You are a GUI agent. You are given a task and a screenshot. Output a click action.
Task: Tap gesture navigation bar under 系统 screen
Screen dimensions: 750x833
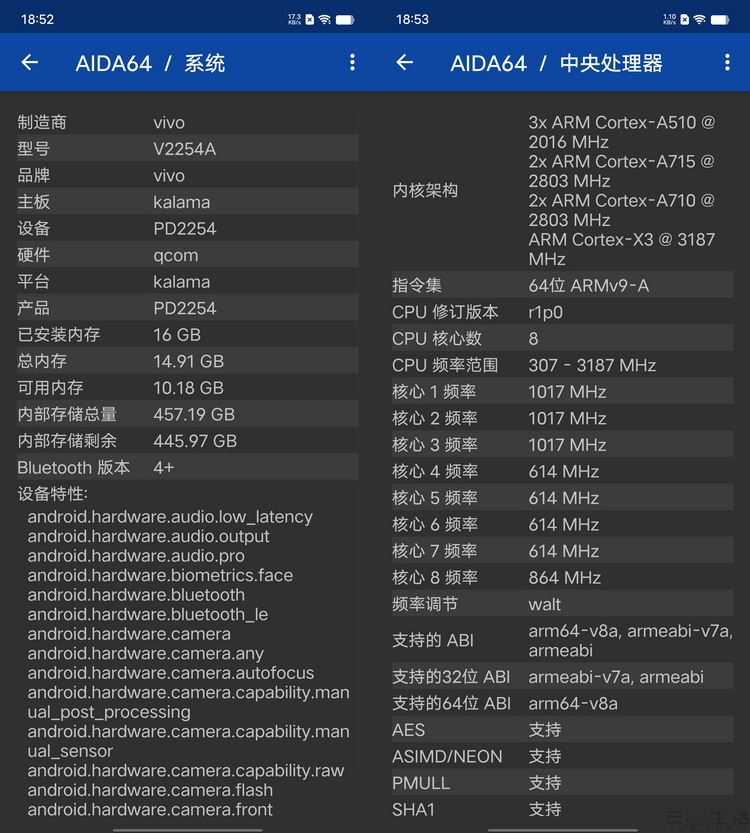coord(188,829)
